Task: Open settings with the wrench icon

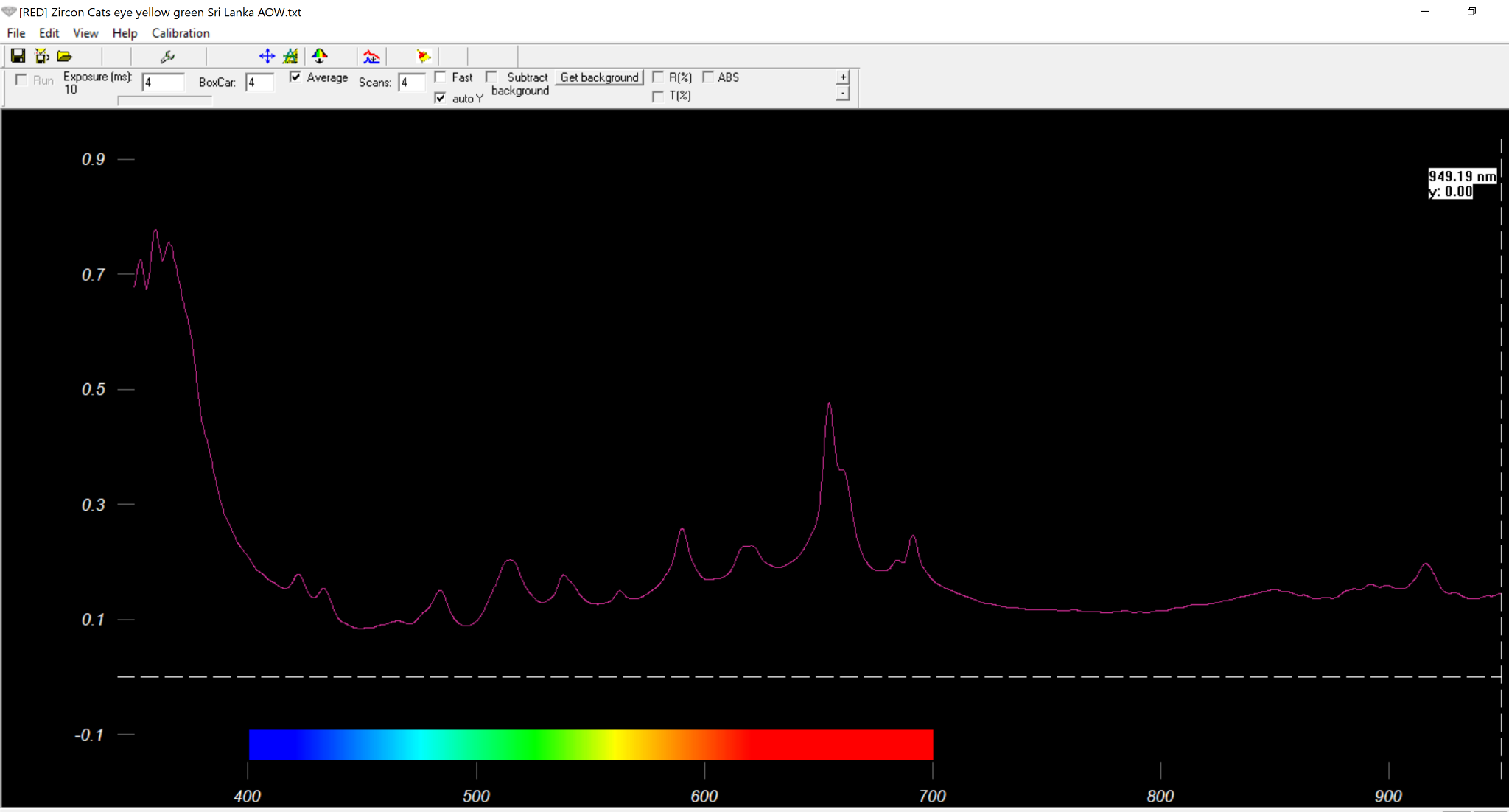Action: tap(167, 56)
